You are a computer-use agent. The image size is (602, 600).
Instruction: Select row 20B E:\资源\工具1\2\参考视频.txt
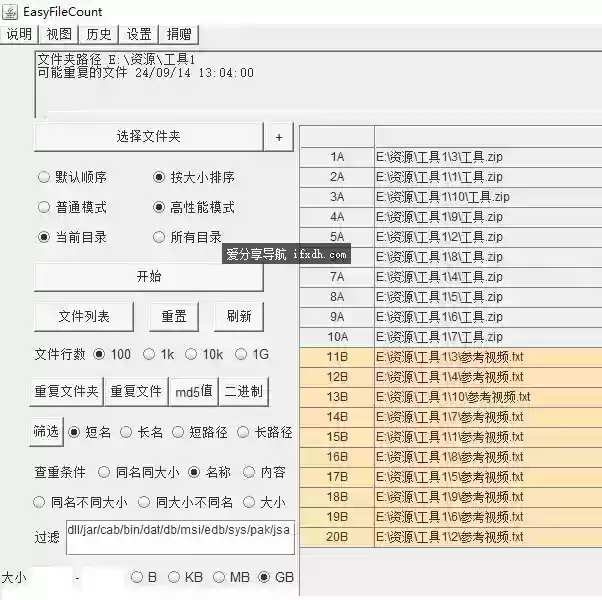(451, 537)
